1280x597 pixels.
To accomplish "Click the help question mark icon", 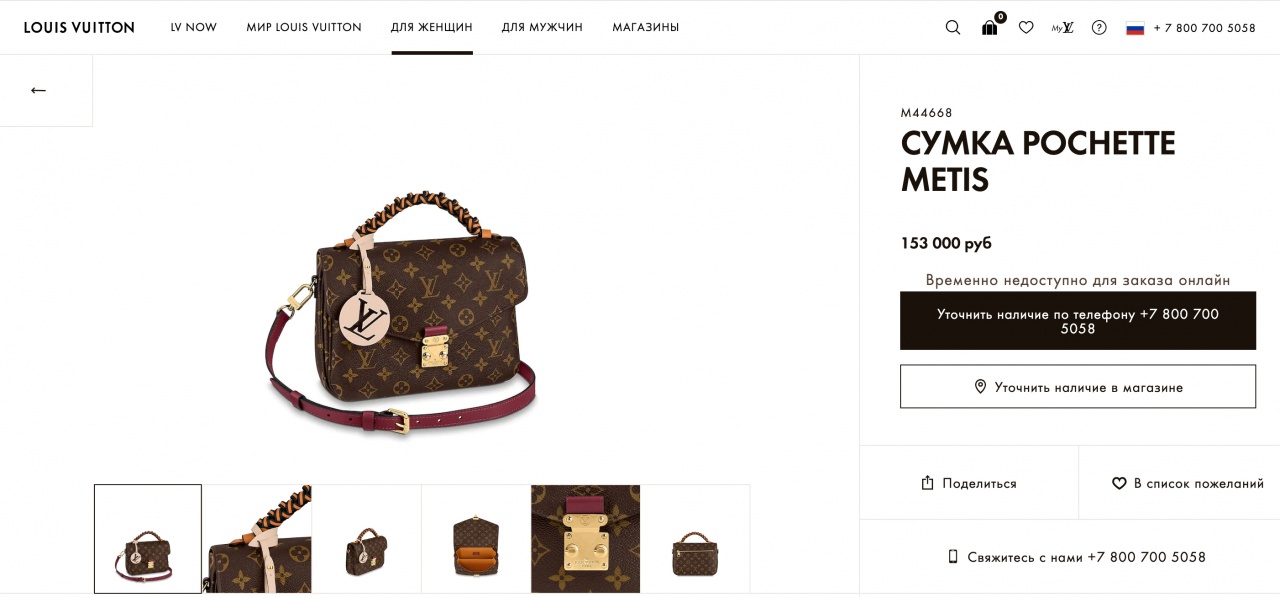I will [x=1099, y=27].
